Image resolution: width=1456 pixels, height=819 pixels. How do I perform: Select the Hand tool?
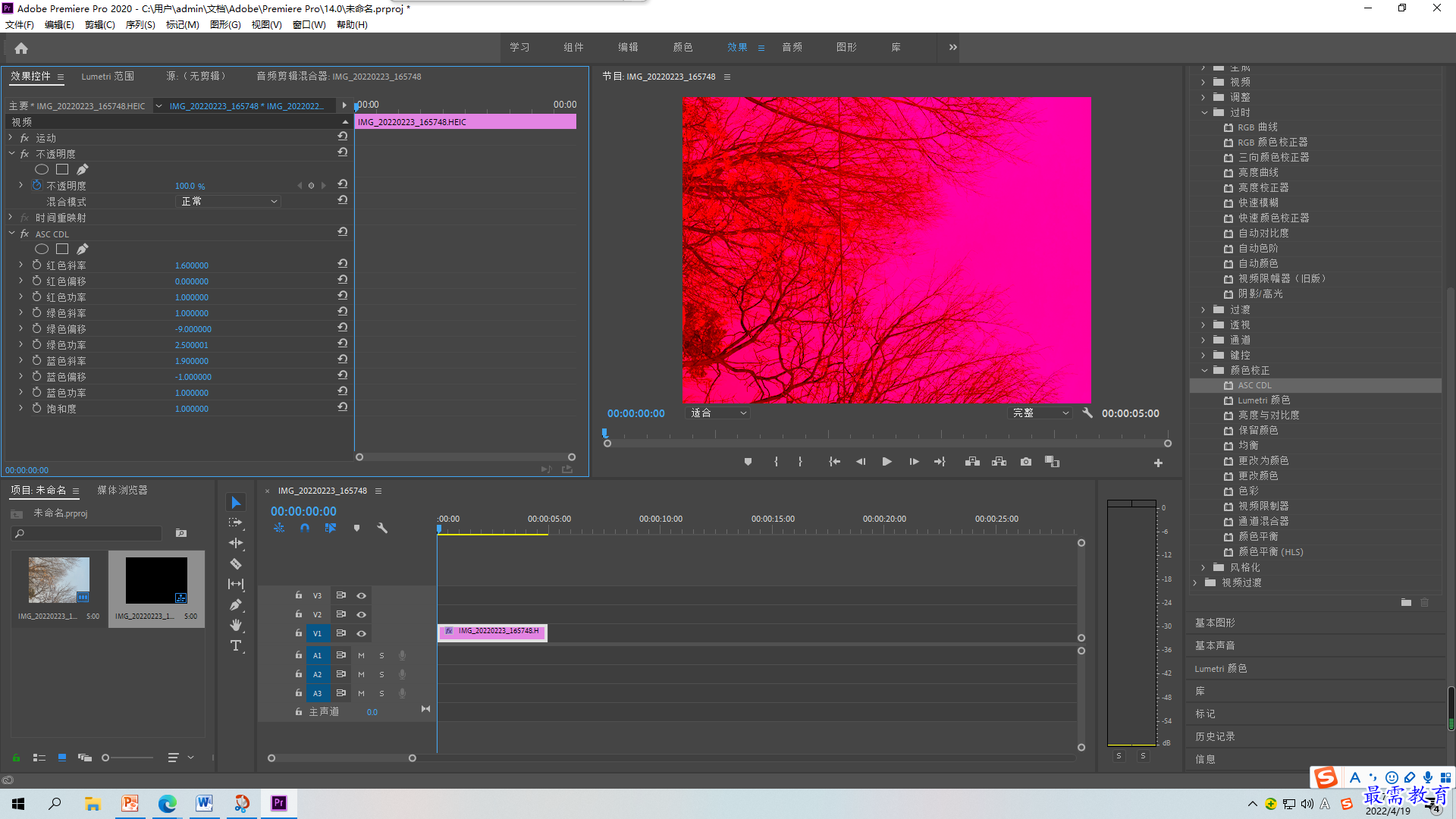point(236,625)
